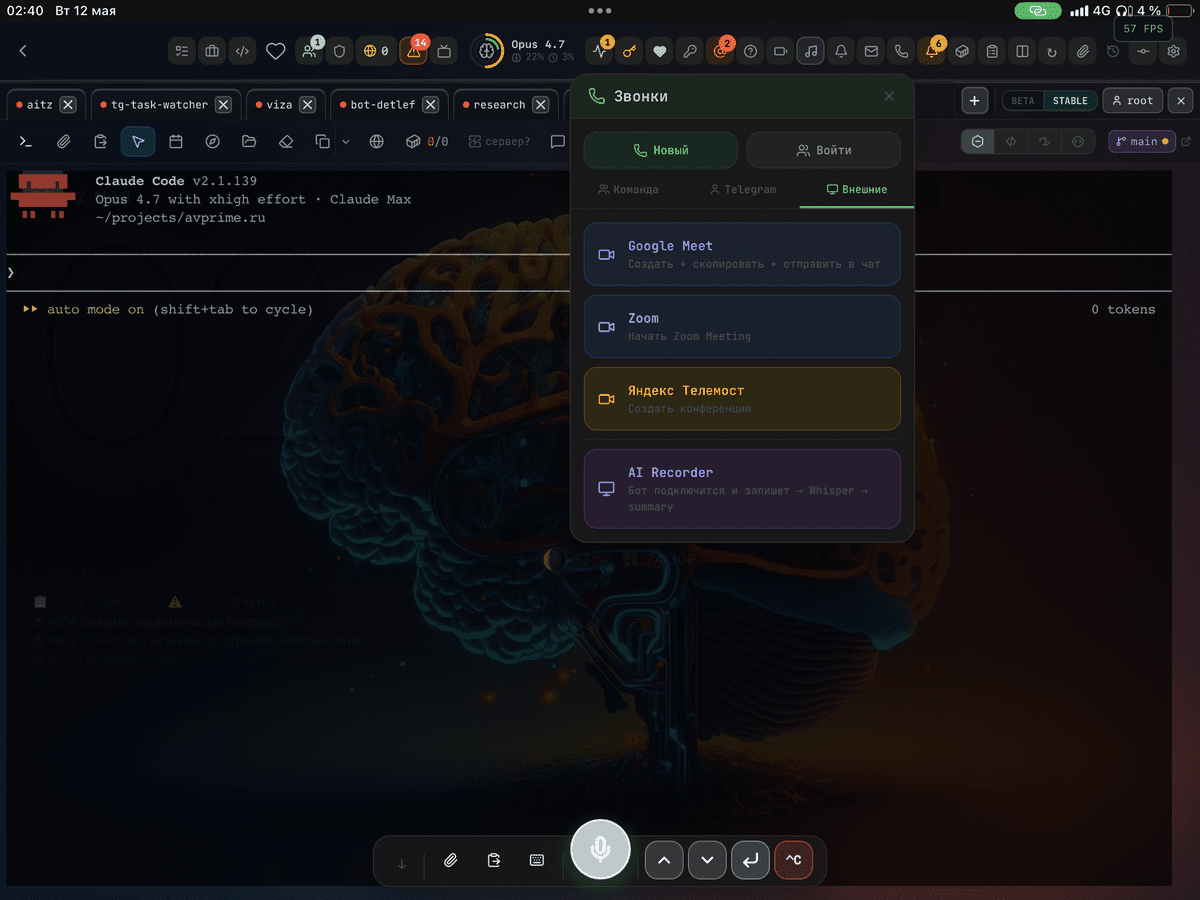Open the folder icon in second toolbar
The height and width of the screenshot is (900, 1200).
click(x=249, y=142)
